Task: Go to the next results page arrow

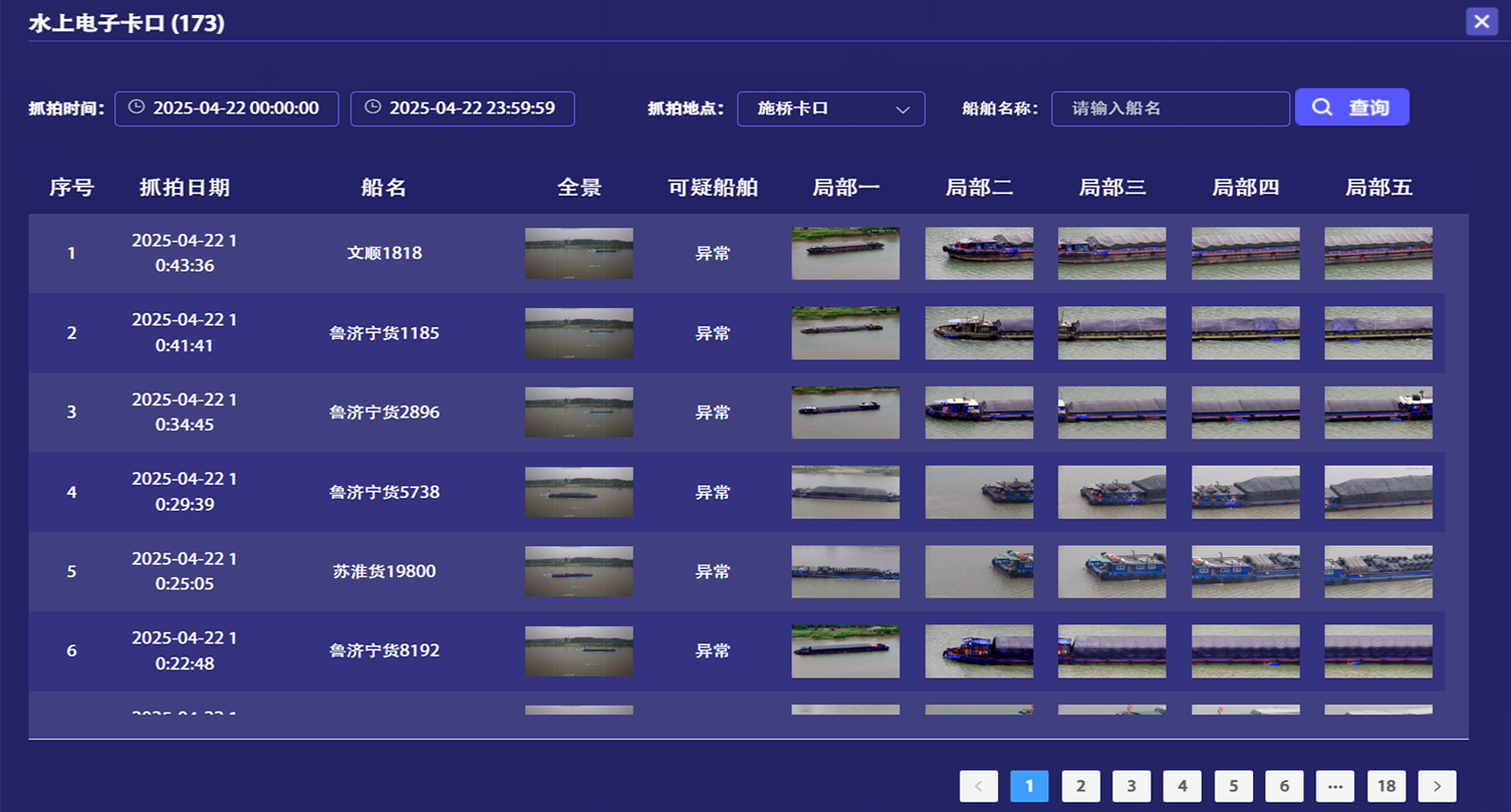Action: 1436,786
